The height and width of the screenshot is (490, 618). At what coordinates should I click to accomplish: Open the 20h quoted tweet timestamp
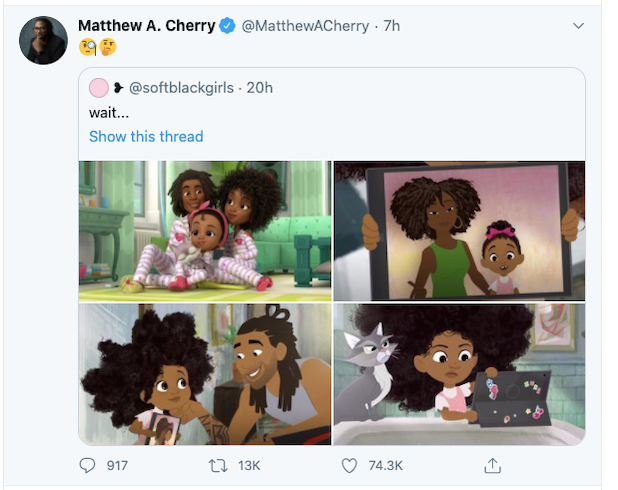259,88
